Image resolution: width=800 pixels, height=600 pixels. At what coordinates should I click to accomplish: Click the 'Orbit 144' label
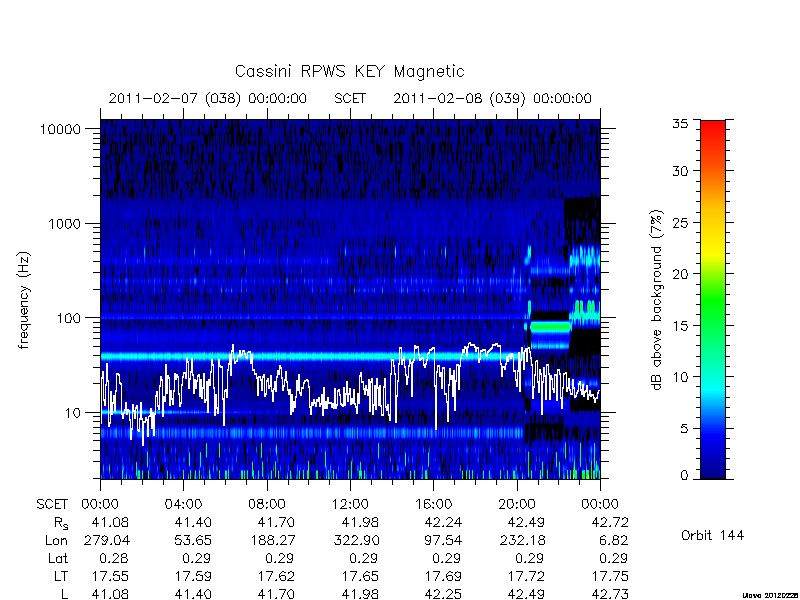pos(712,535)
